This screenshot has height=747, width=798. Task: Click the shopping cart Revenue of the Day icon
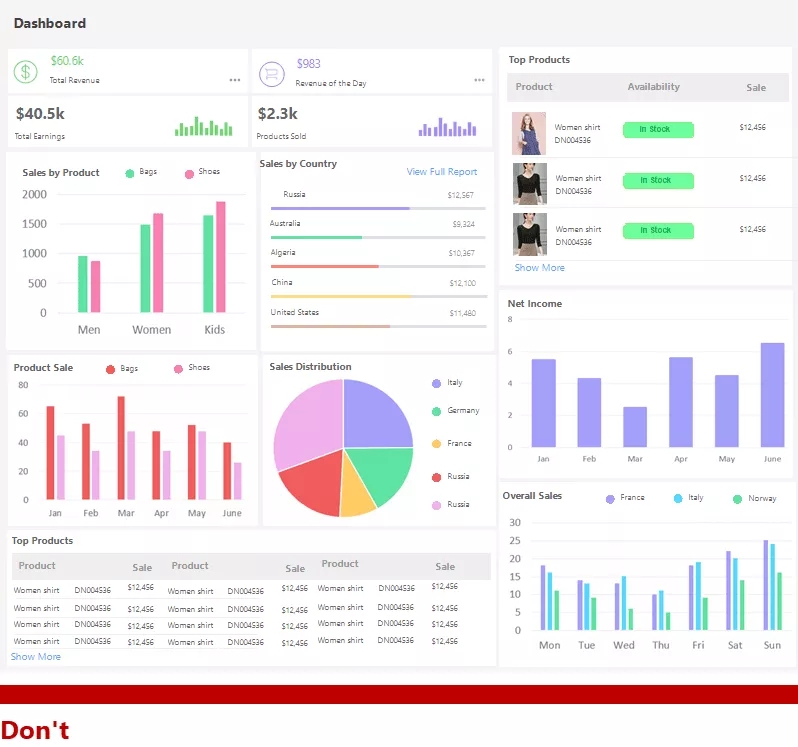272,74
